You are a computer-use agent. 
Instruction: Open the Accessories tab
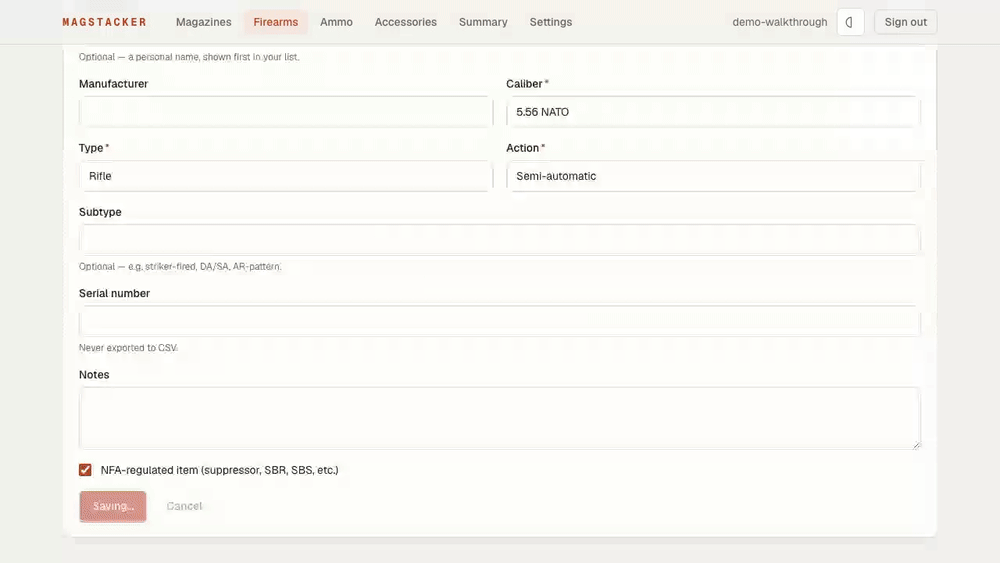click(x=406, y=22)
